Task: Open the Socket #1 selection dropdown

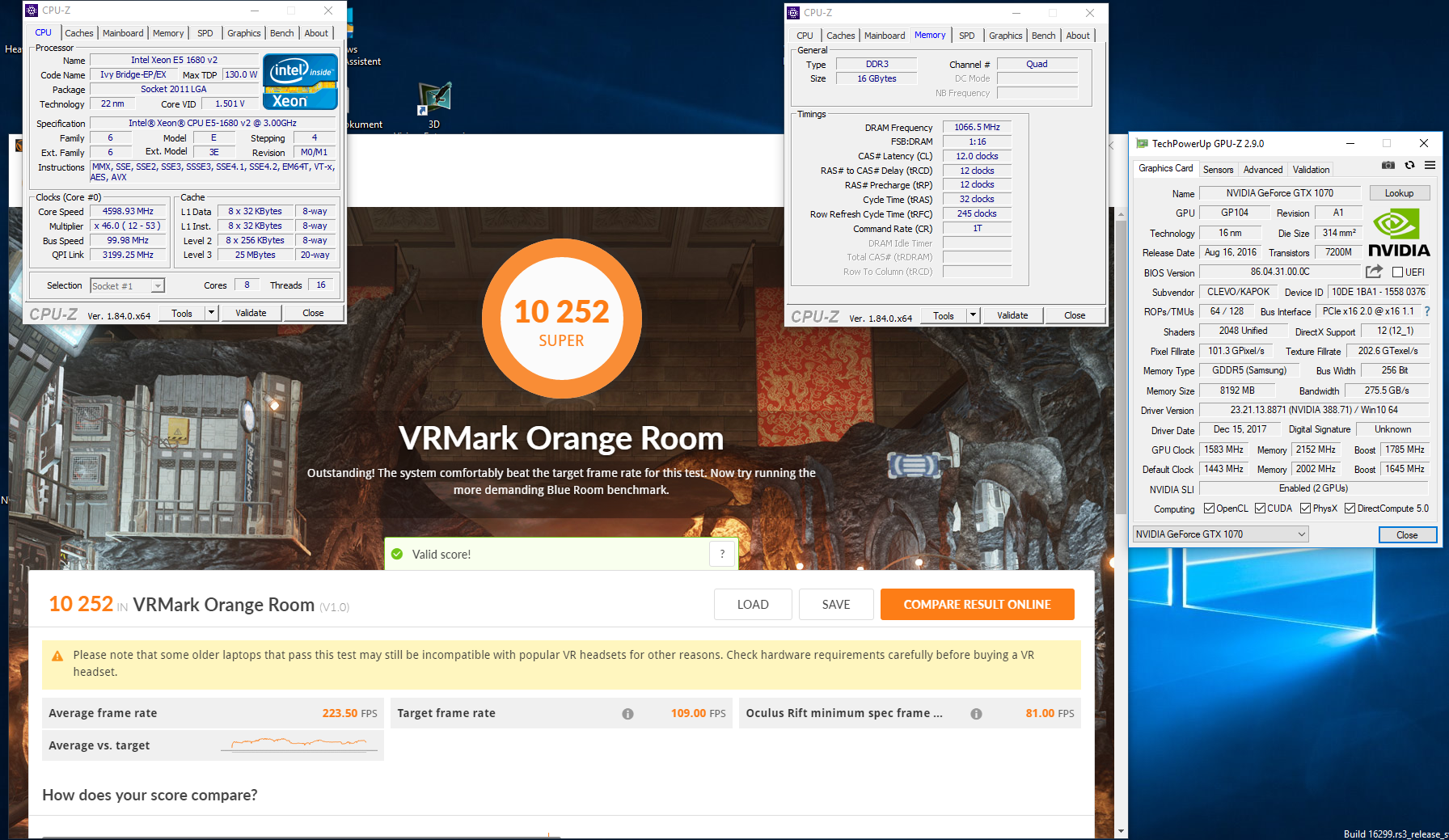Action: (128, 285)
